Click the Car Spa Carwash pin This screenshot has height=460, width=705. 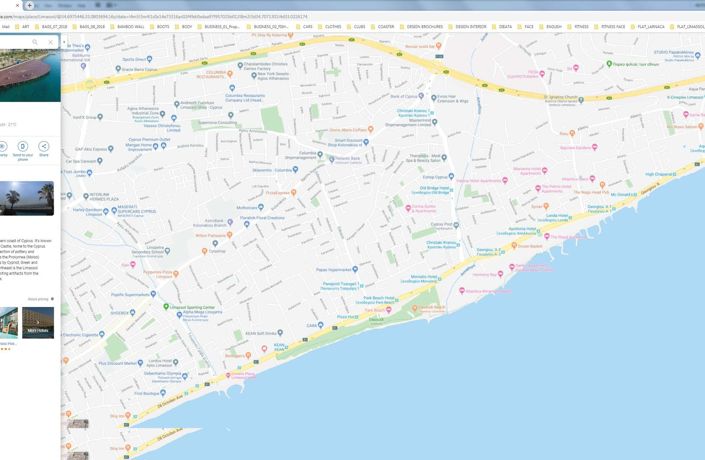(x=100, y=161)
